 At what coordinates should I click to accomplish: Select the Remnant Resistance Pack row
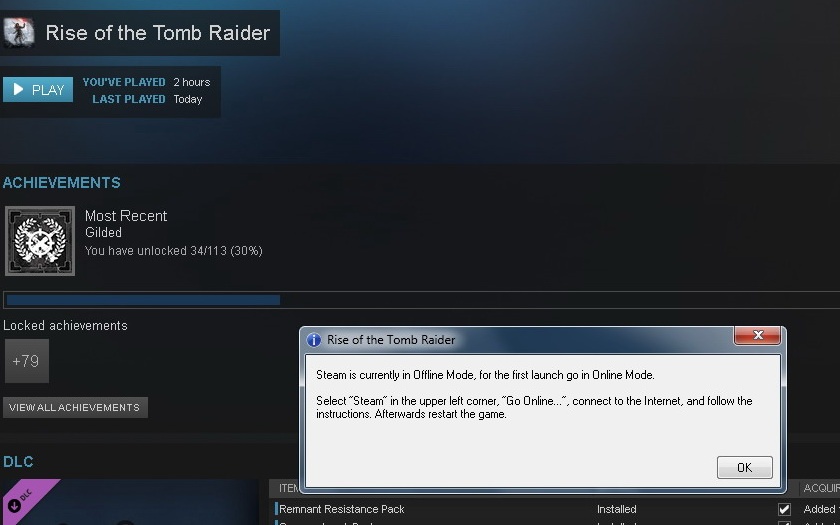554,509
